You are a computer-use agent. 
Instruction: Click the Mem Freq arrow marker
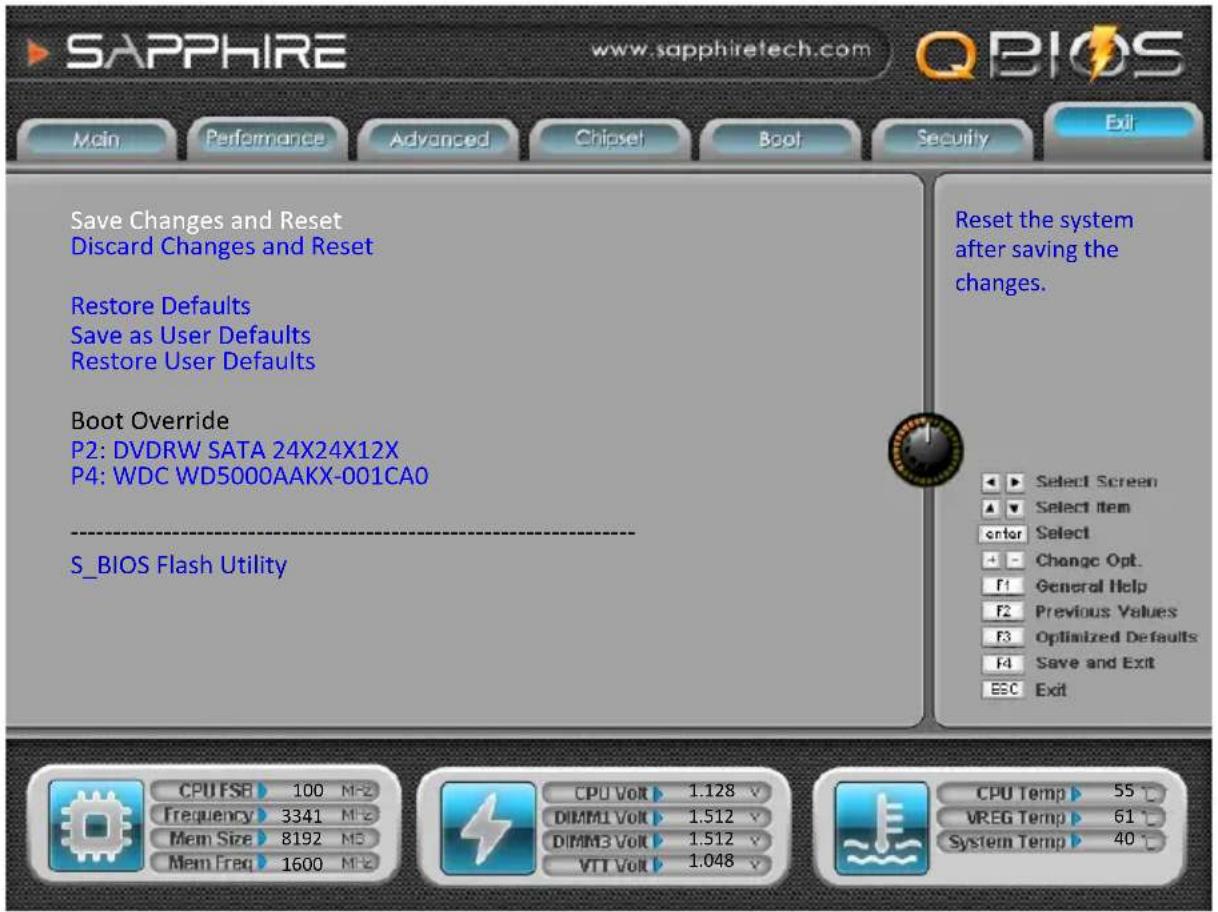(263, 863)
